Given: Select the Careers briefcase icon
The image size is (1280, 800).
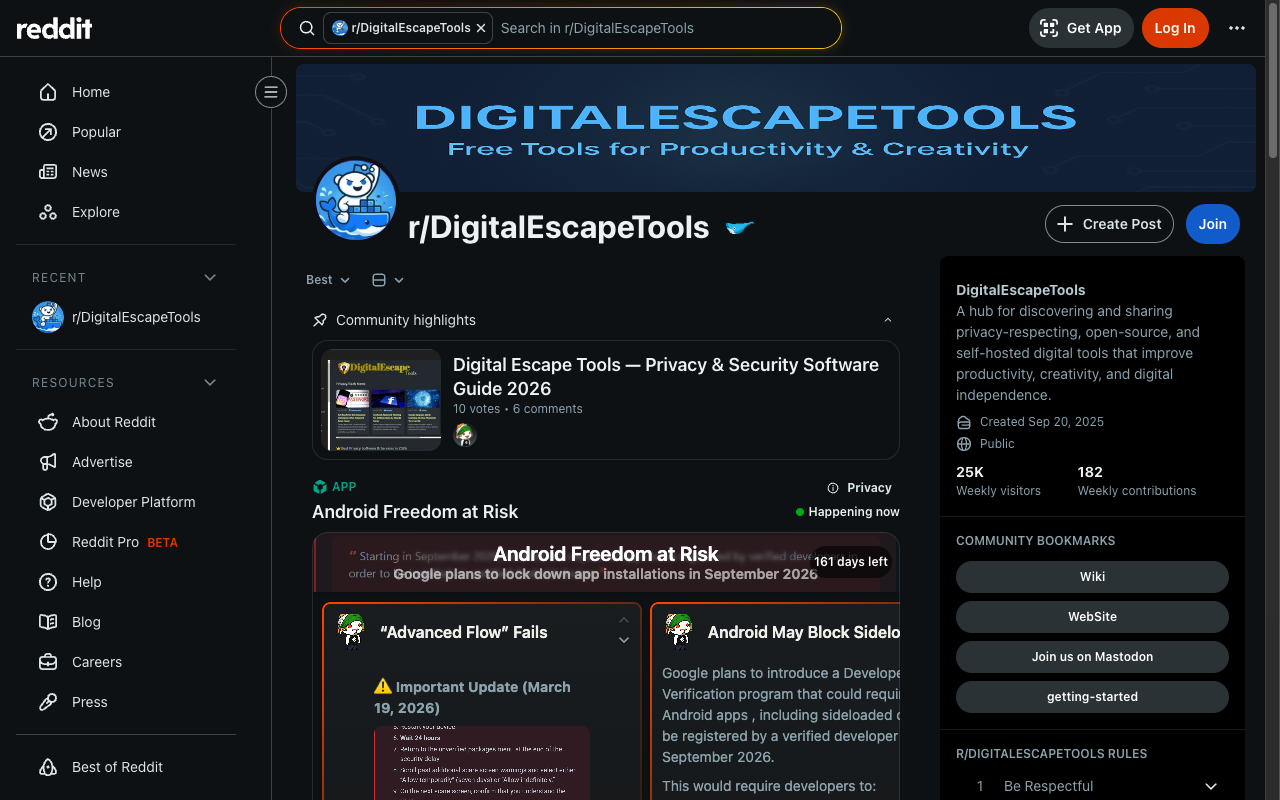Looking at the screenshot, I should pos(47,661).
